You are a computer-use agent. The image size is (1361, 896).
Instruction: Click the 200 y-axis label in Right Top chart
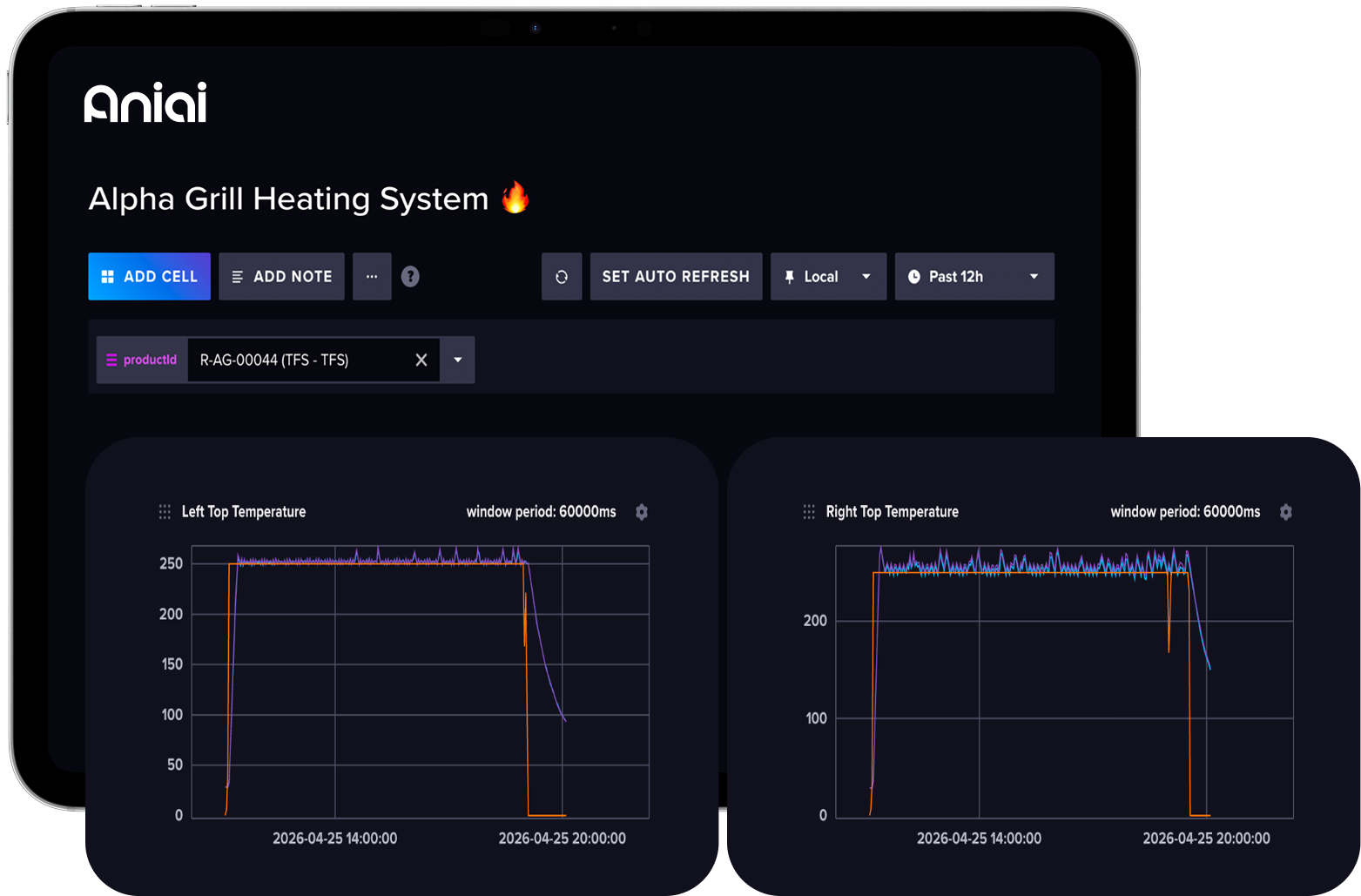click(815, 621)
